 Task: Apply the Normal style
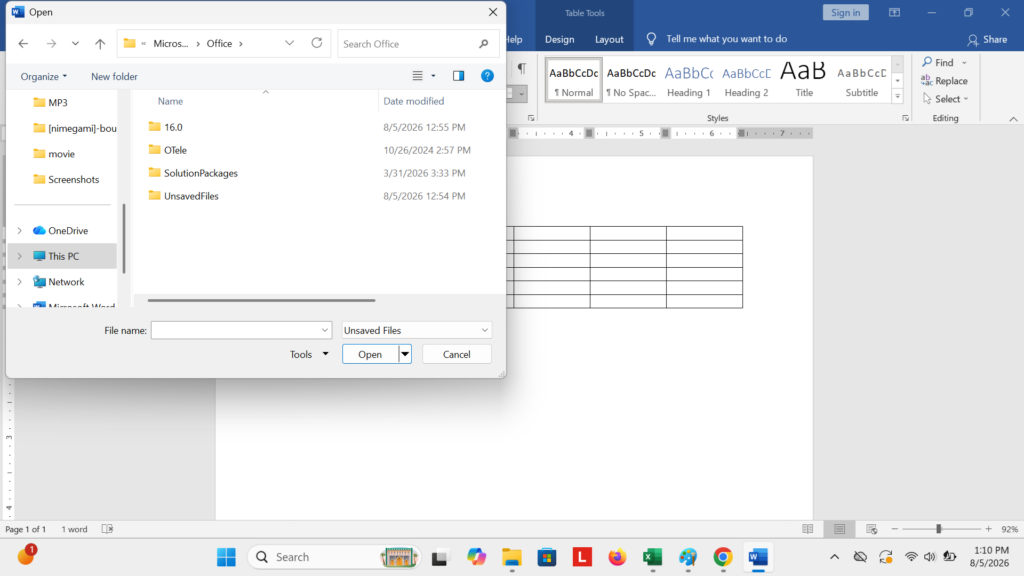coord(573,80)
